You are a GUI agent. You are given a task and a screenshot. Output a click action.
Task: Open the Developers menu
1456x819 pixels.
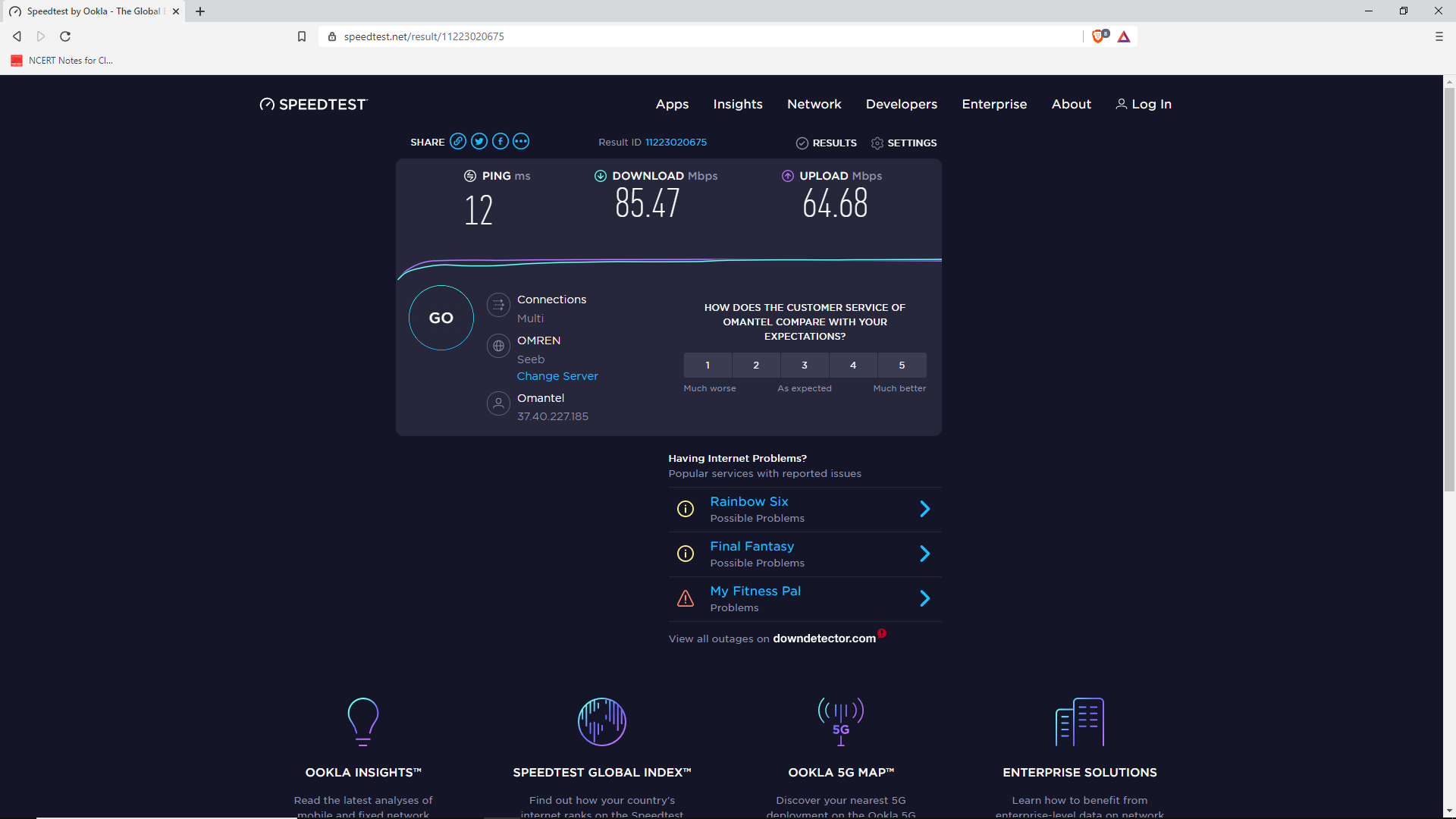(x=902, y=105)
